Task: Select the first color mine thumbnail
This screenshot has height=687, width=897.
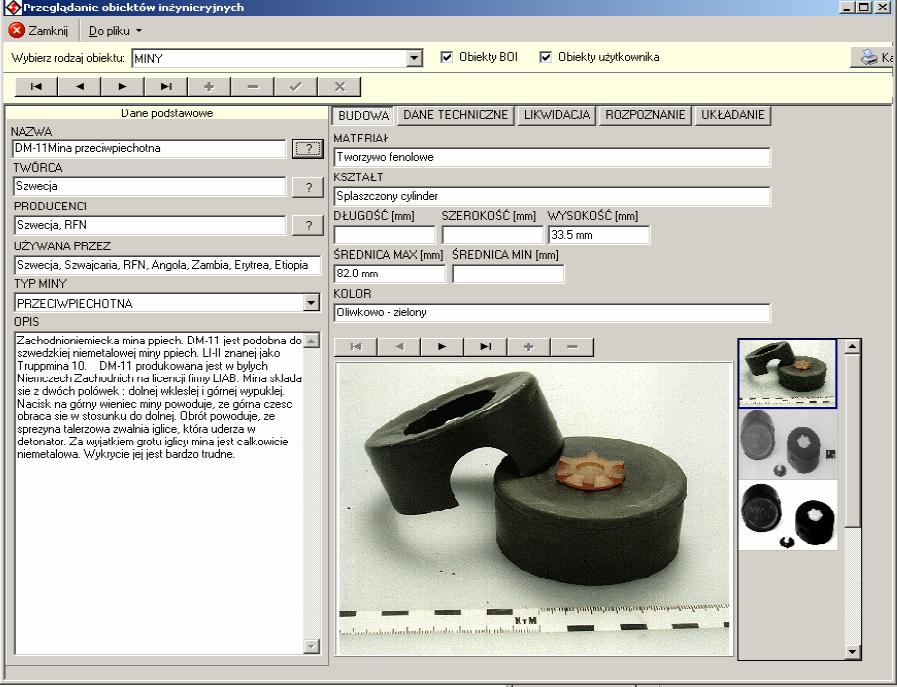Action: 787,374
